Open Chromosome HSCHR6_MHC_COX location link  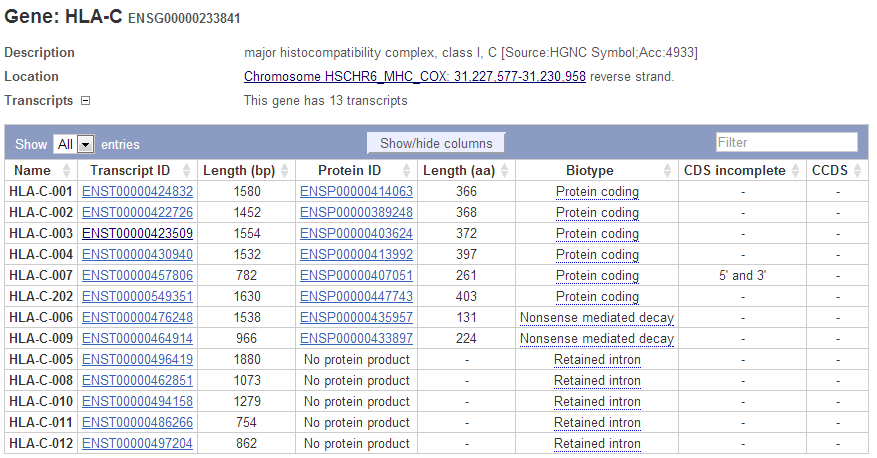pyautogui.click(x=415, y=77)
